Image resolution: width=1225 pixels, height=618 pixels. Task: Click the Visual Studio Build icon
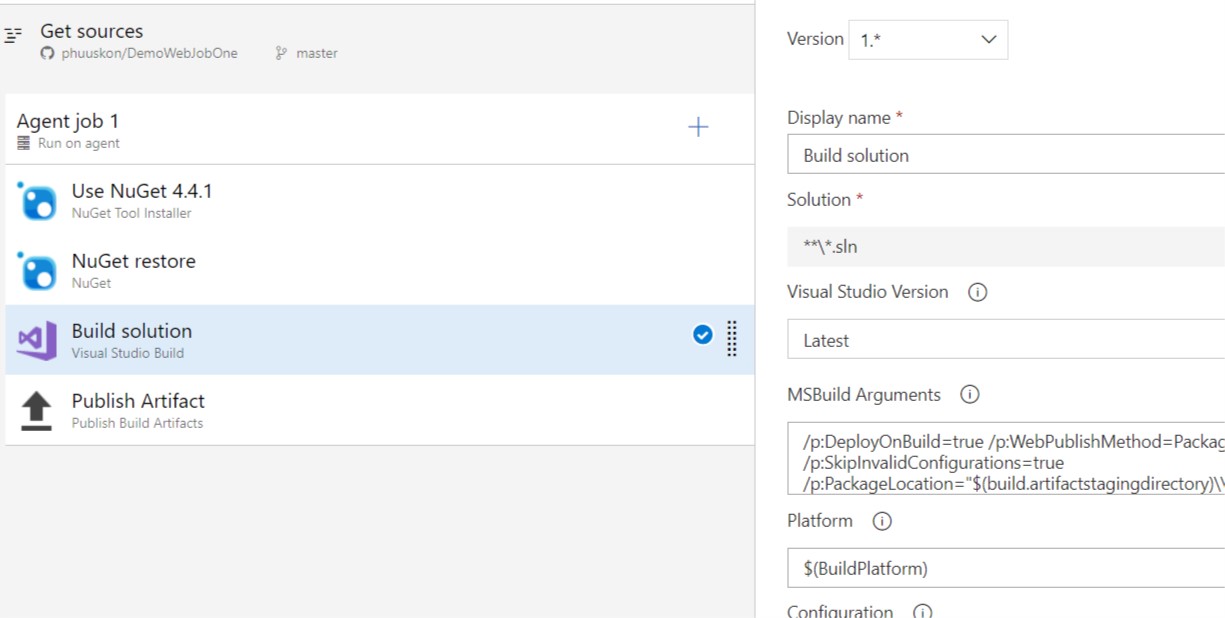37,340
